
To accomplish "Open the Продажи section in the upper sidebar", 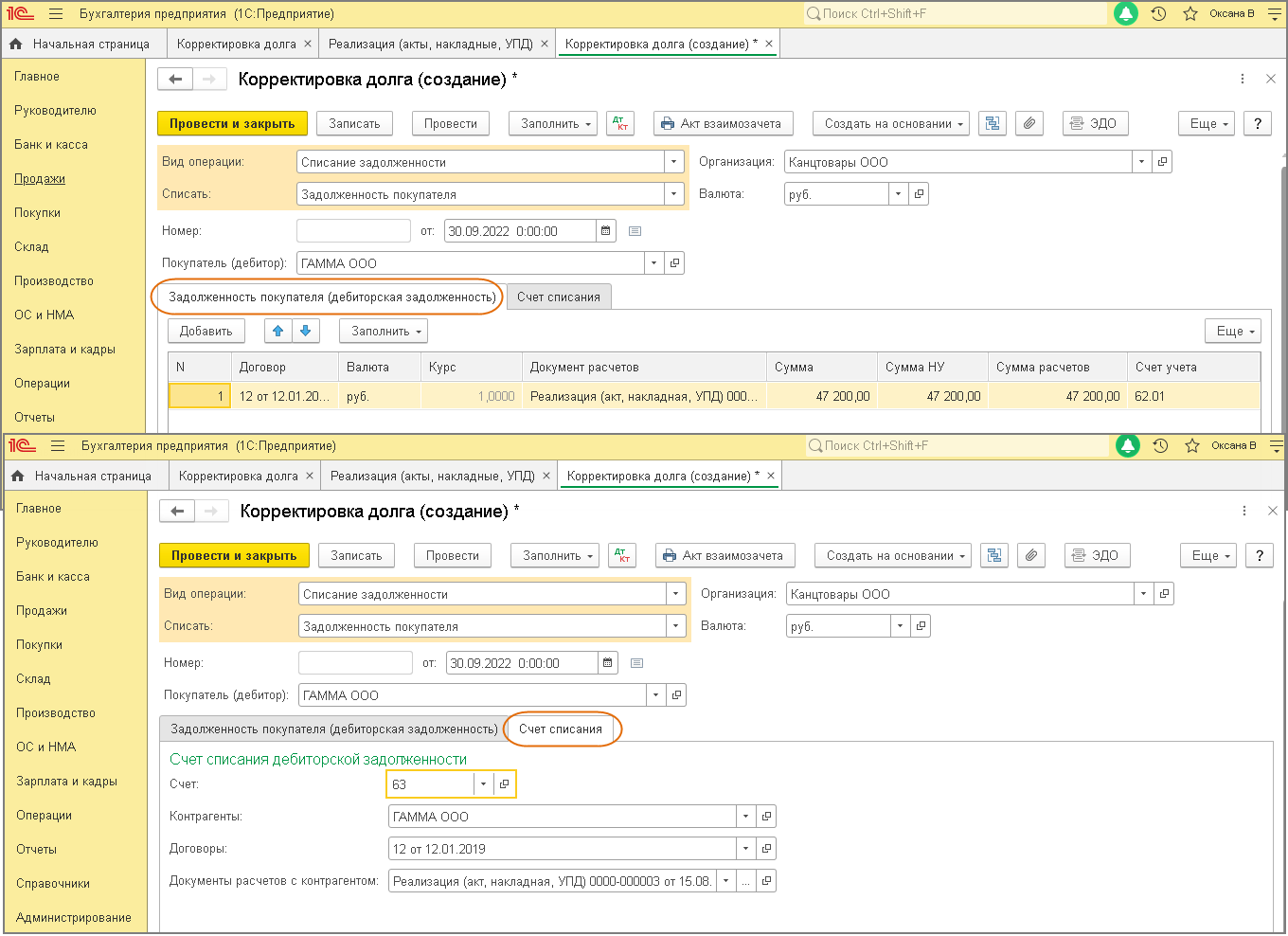I will click(40, 179).
